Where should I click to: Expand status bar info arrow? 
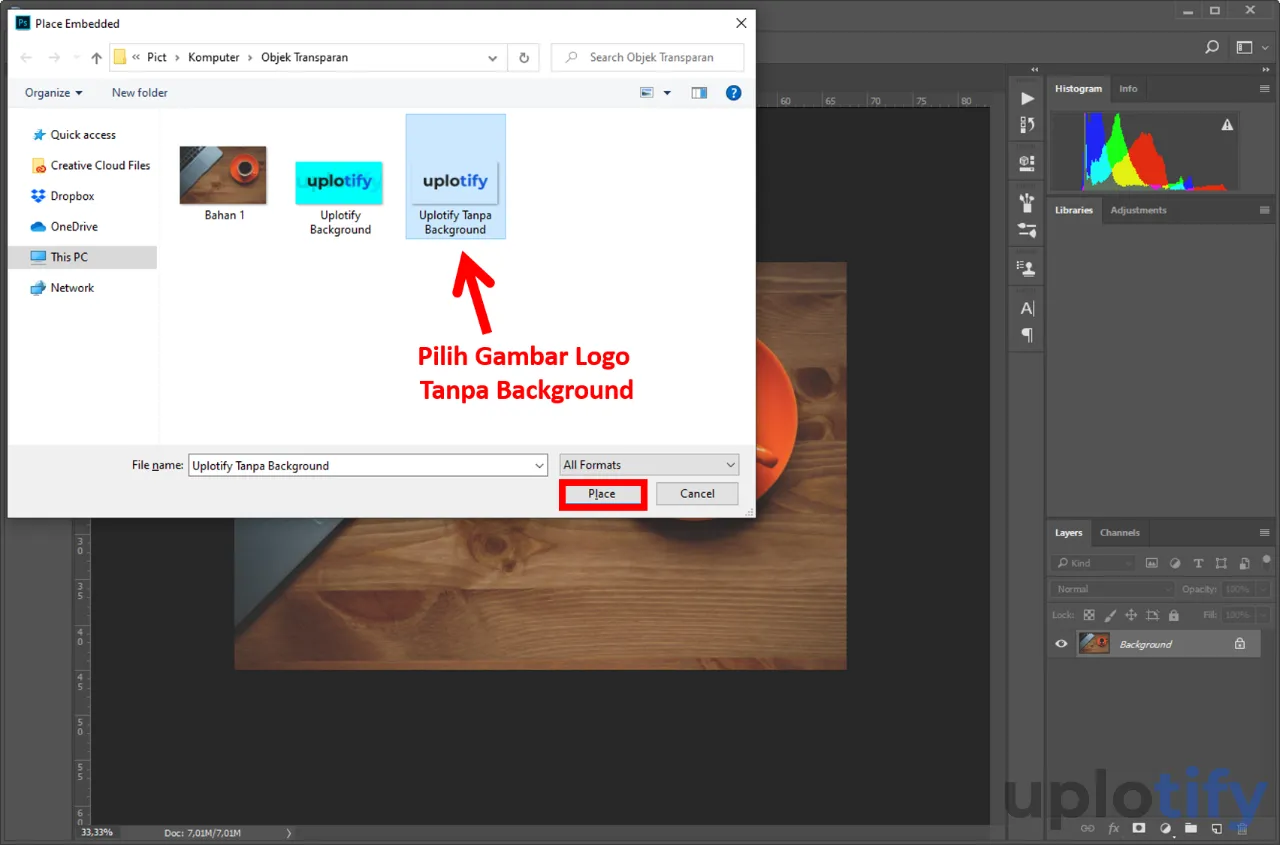click(289, 832)
